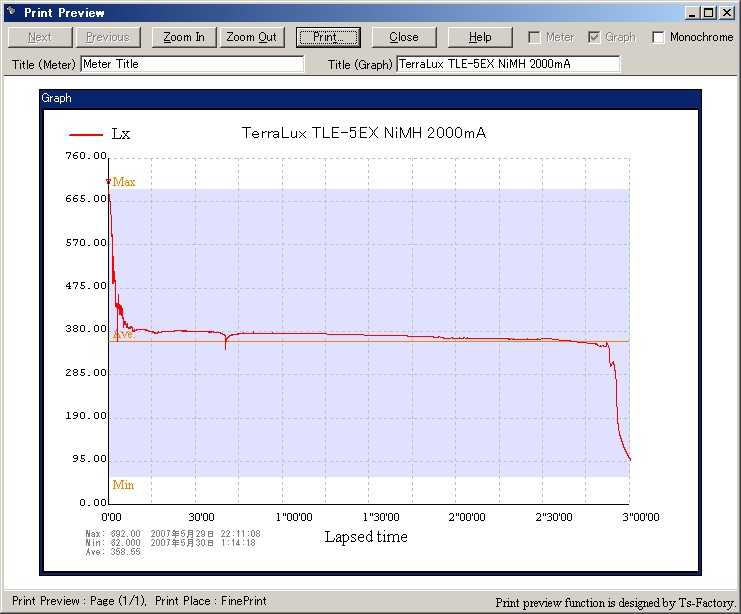This screenshot has width=741, height=614.
Task: Minimize the Print Preview window
Action: [692, 13]
